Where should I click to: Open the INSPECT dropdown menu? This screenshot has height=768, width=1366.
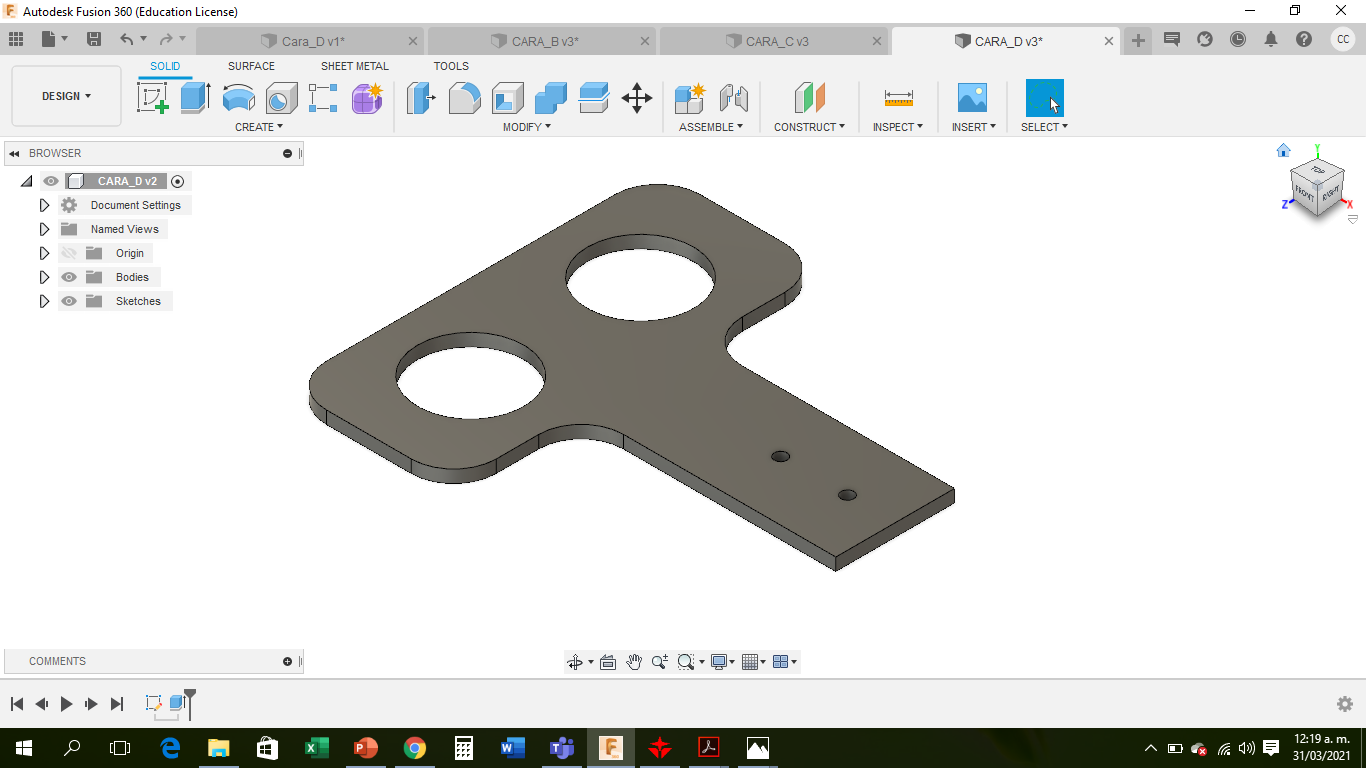(898, 127)
